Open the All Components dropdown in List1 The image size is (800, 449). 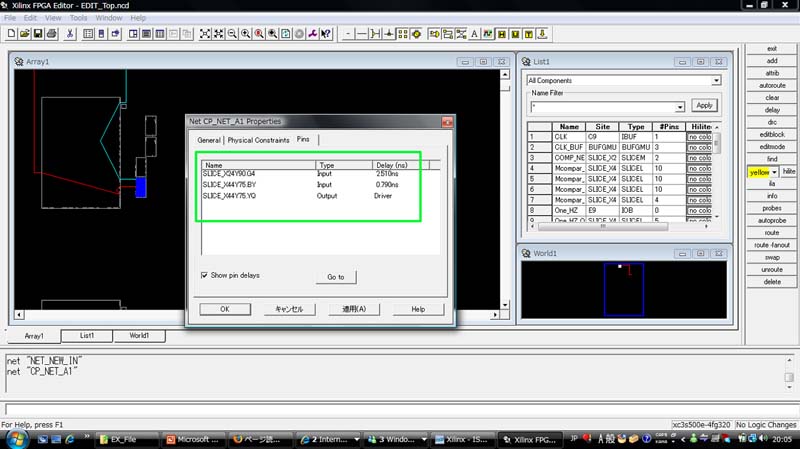(716, 81)
